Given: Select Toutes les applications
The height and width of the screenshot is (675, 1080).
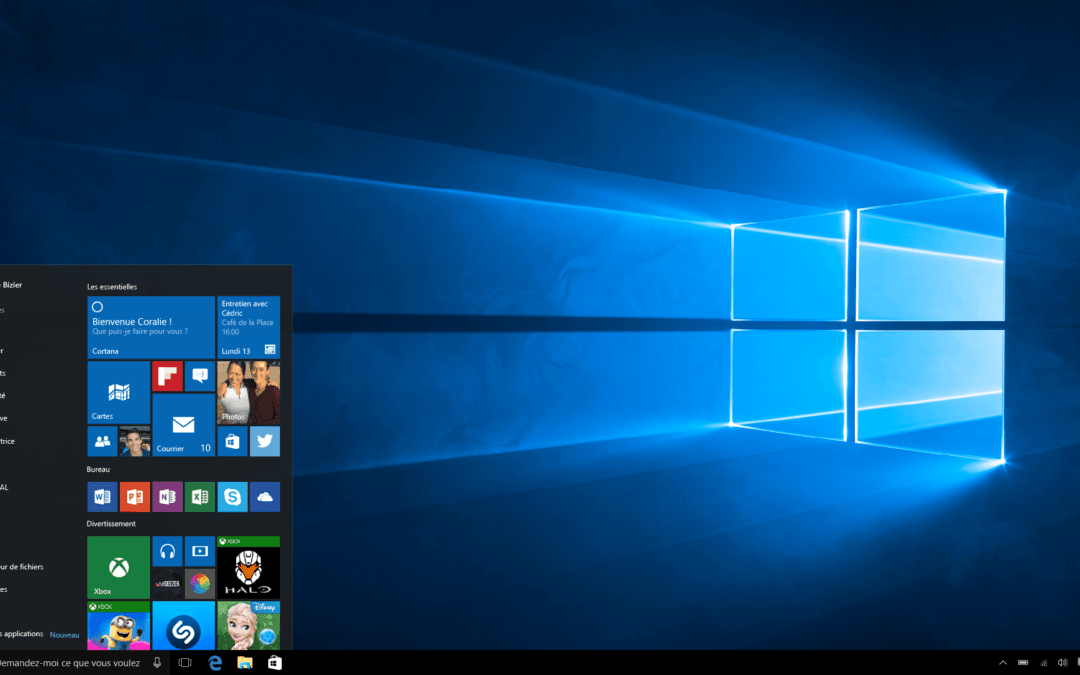Looking at the screenshot, I should 22,633.
